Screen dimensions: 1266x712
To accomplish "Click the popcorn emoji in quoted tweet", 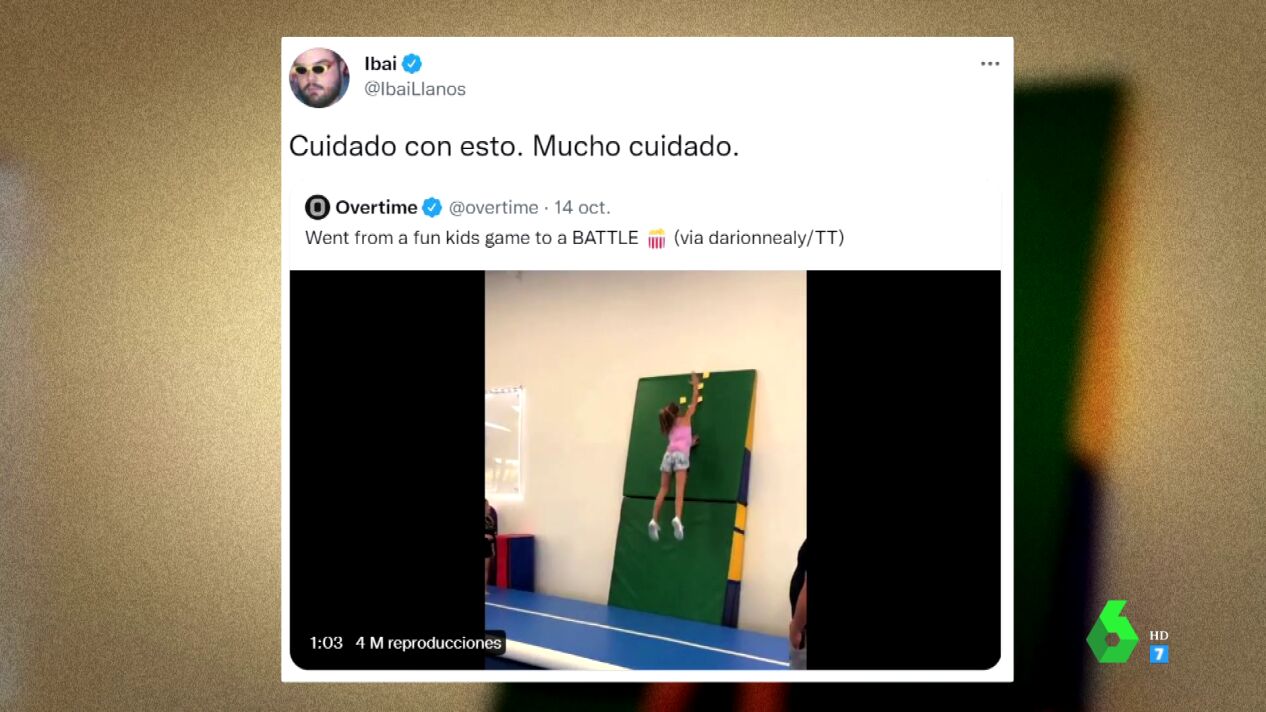I will 656,238.
